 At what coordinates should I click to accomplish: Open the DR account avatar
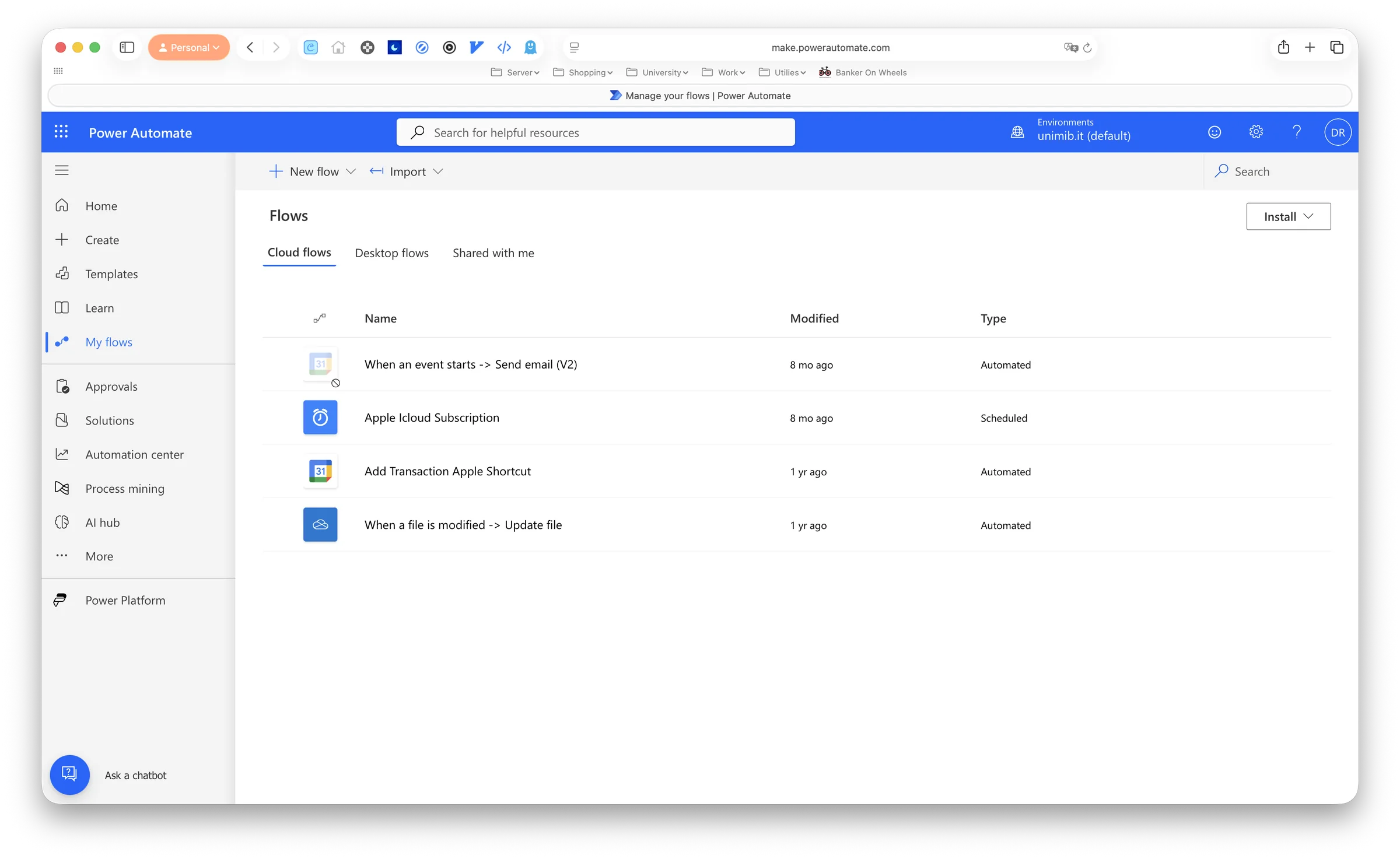click(1338, 132)
